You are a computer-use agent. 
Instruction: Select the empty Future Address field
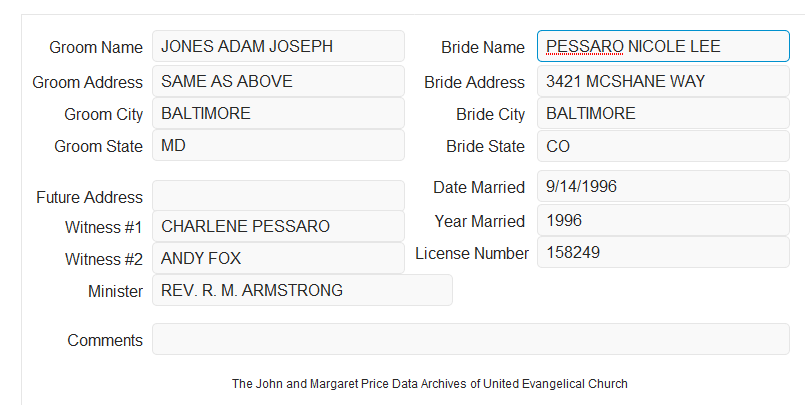pos(278,196)
